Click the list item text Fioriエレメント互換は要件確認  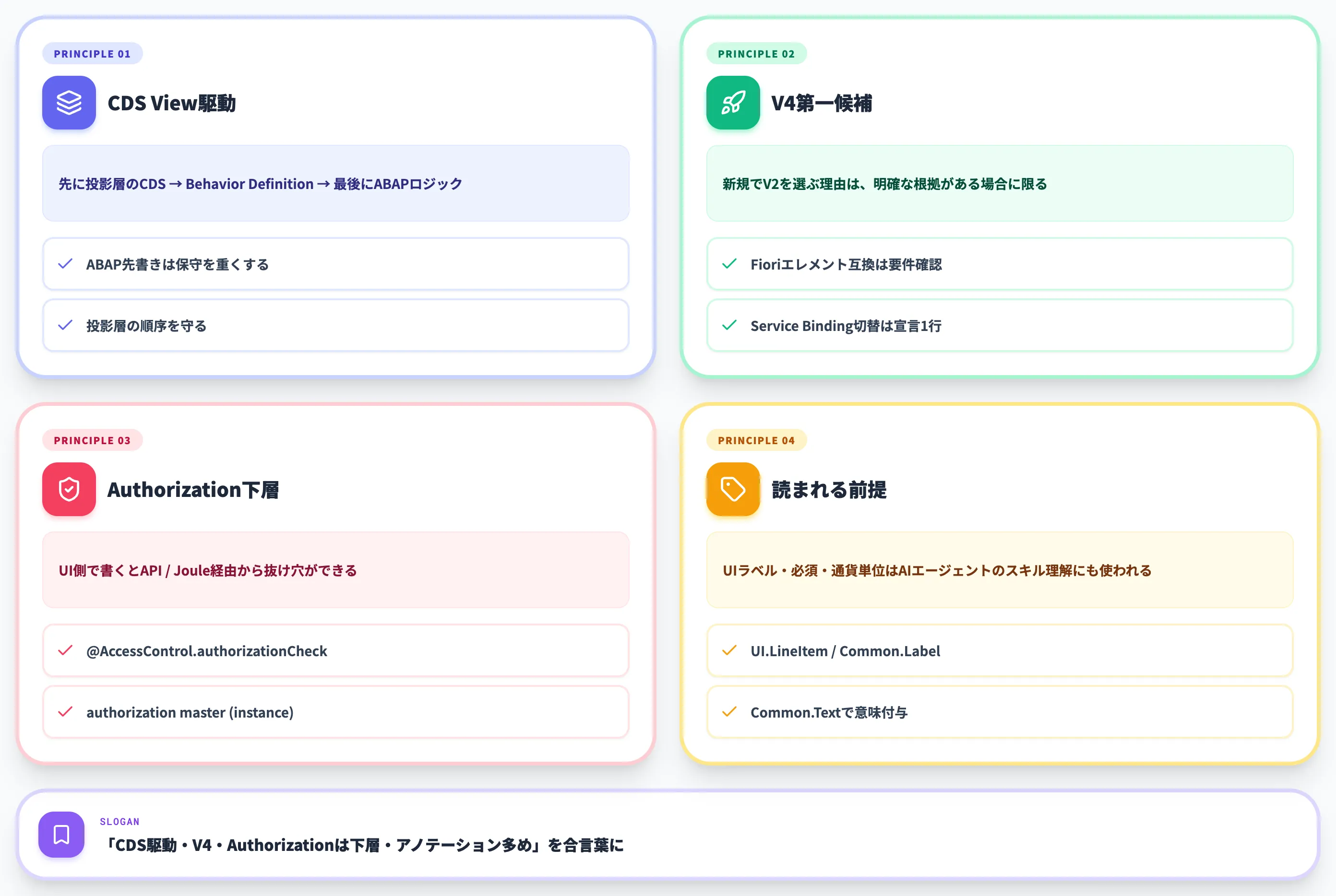[x=846, y=265]
